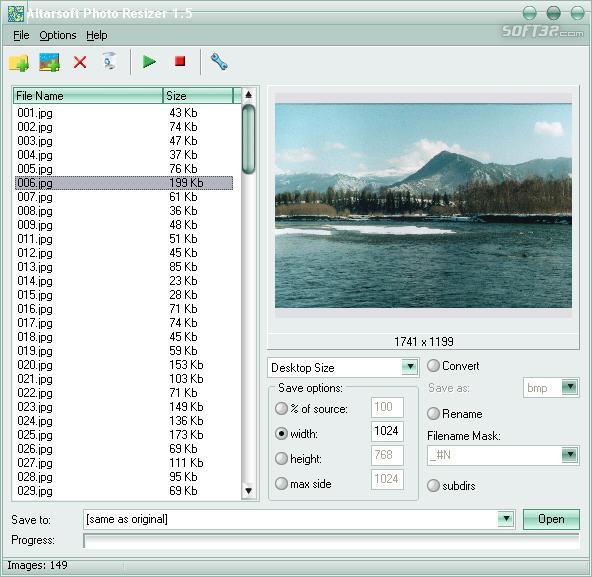
Task: Click the add folder toolbar icon
Action: click(18, 63)
